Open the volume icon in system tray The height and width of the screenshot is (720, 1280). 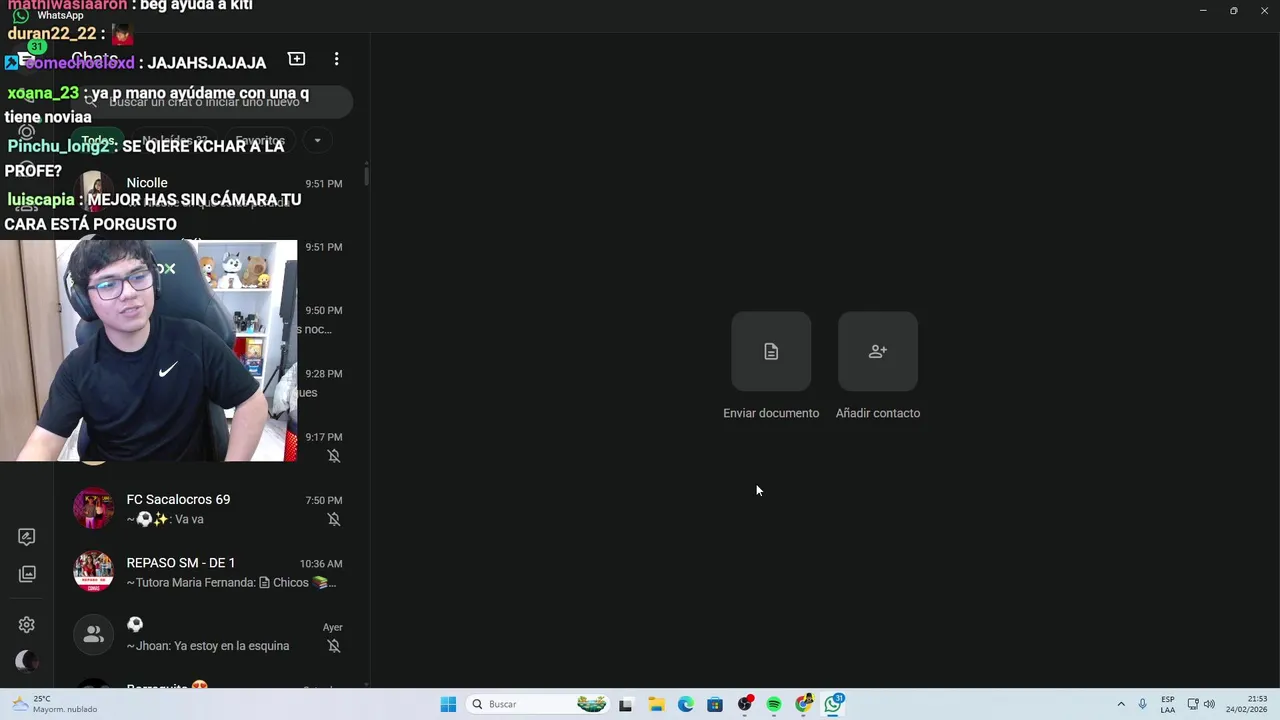click(1209, 704)
